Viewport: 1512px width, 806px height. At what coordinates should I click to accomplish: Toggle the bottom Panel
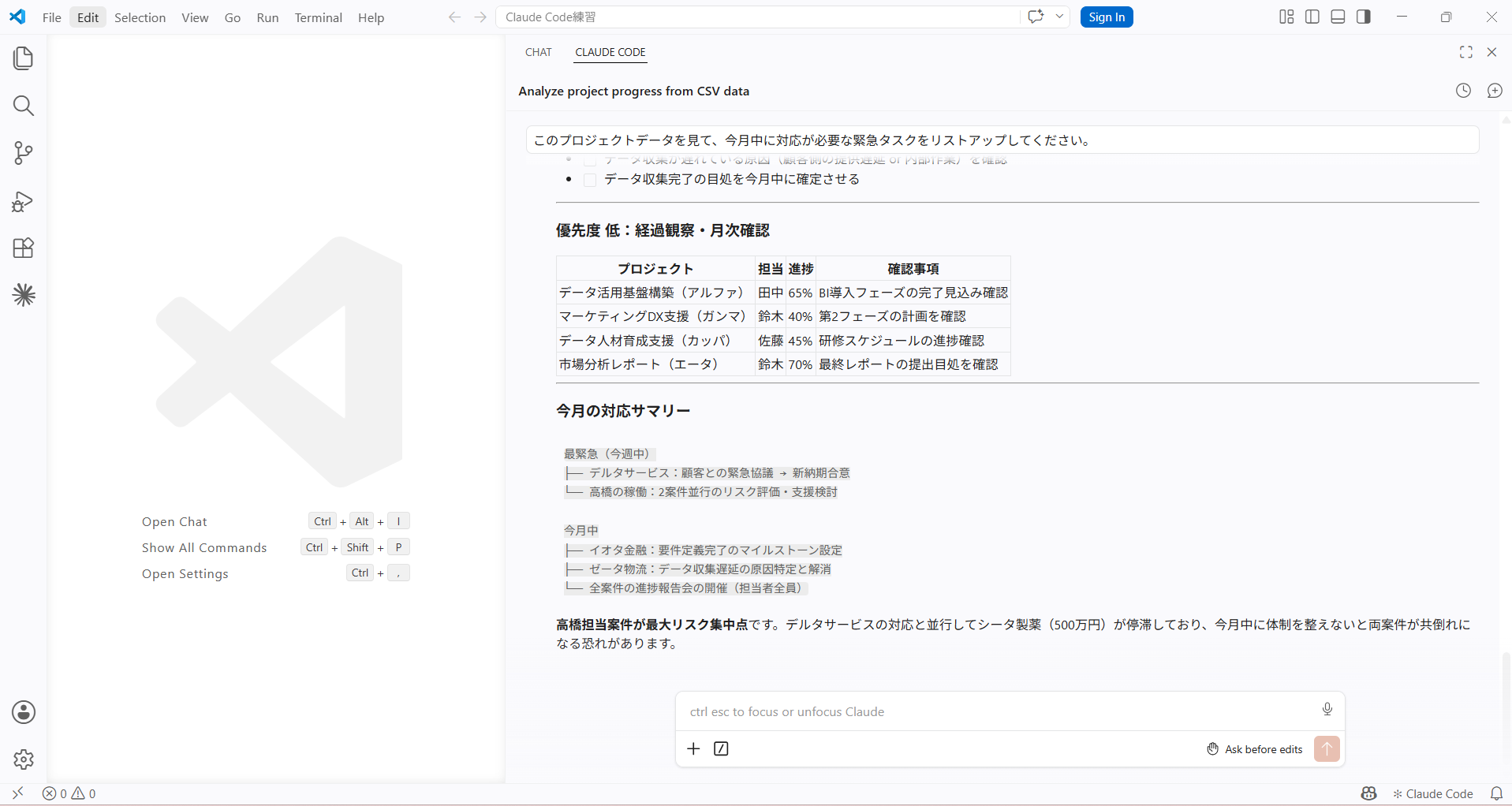[x=1338, y=17]
